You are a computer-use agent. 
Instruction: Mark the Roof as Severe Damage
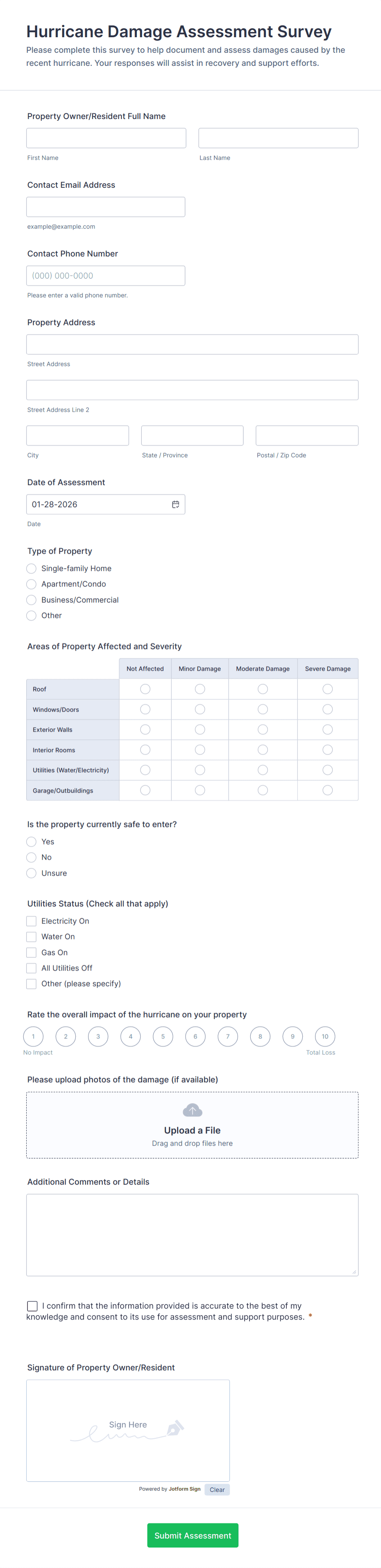pyautogui.click(x=327, y=688)
